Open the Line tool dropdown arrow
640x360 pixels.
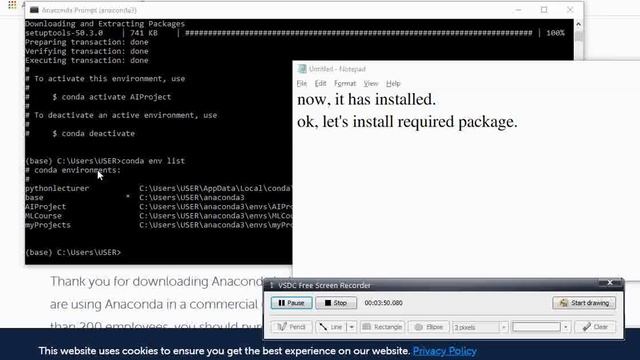351,327
